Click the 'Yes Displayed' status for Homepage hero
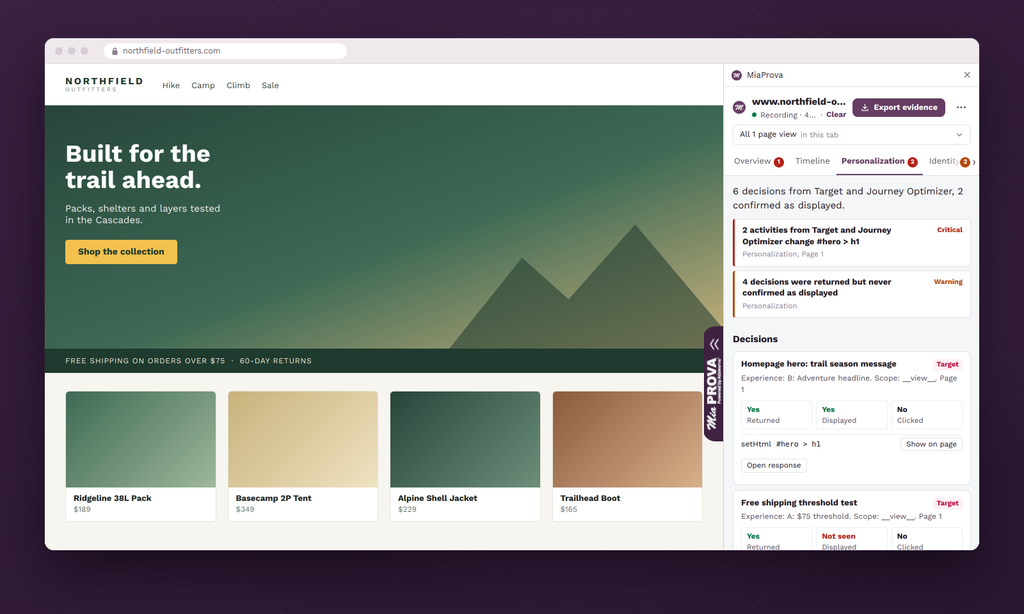Viewport: 1024px width, 614px height. (852, 415)
